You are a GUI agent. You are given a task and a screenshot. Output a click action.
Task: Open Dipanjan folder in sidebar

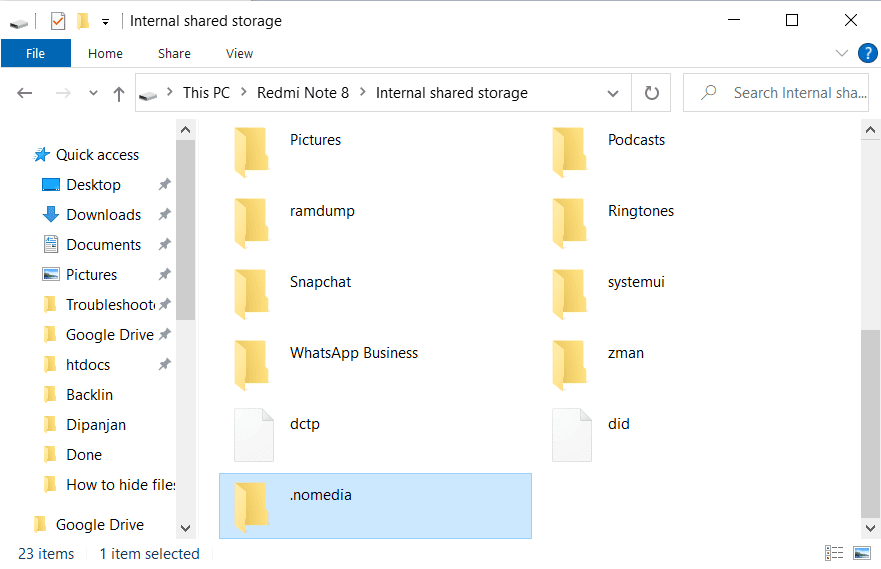[96, 425]
